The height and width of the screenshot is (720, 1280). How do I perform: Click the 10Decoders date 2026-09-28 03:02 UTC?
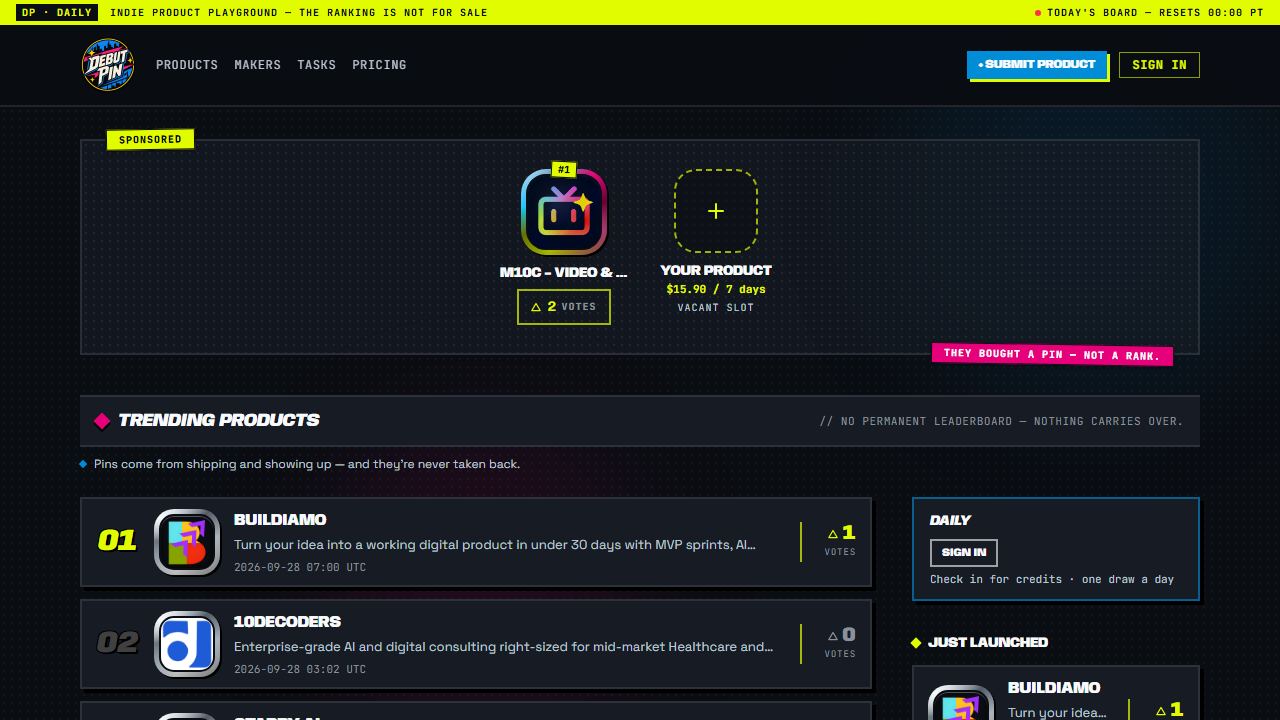pyautogui.click(x=300, y=669)
